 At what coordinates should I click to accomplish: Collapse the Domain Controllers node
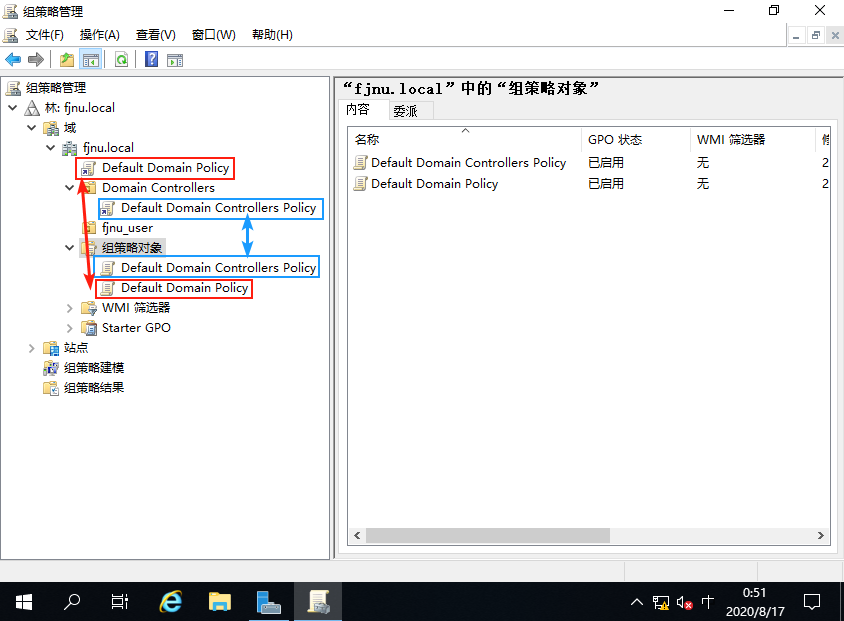69,188
